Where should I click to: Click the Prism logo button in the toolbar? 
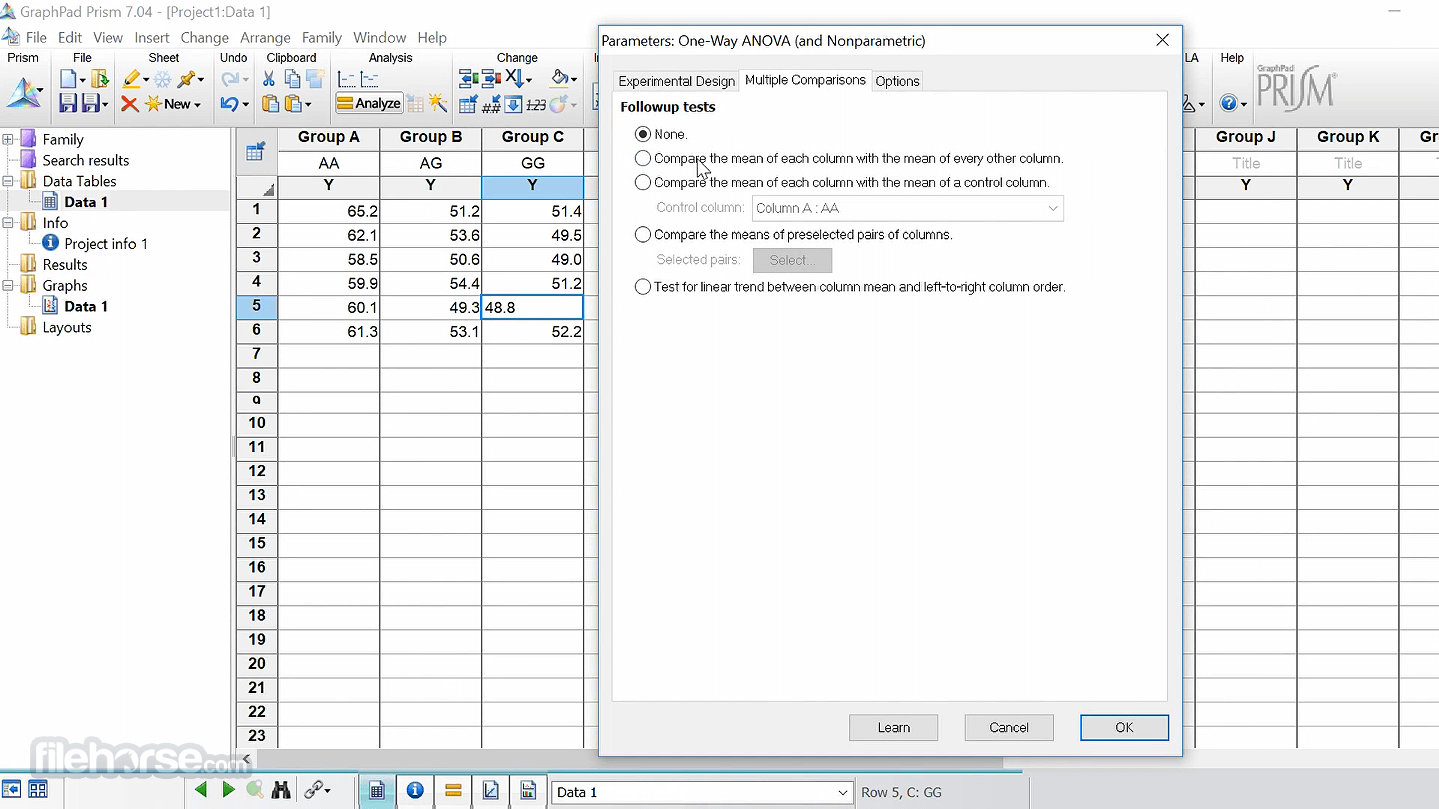click(24, 93)
